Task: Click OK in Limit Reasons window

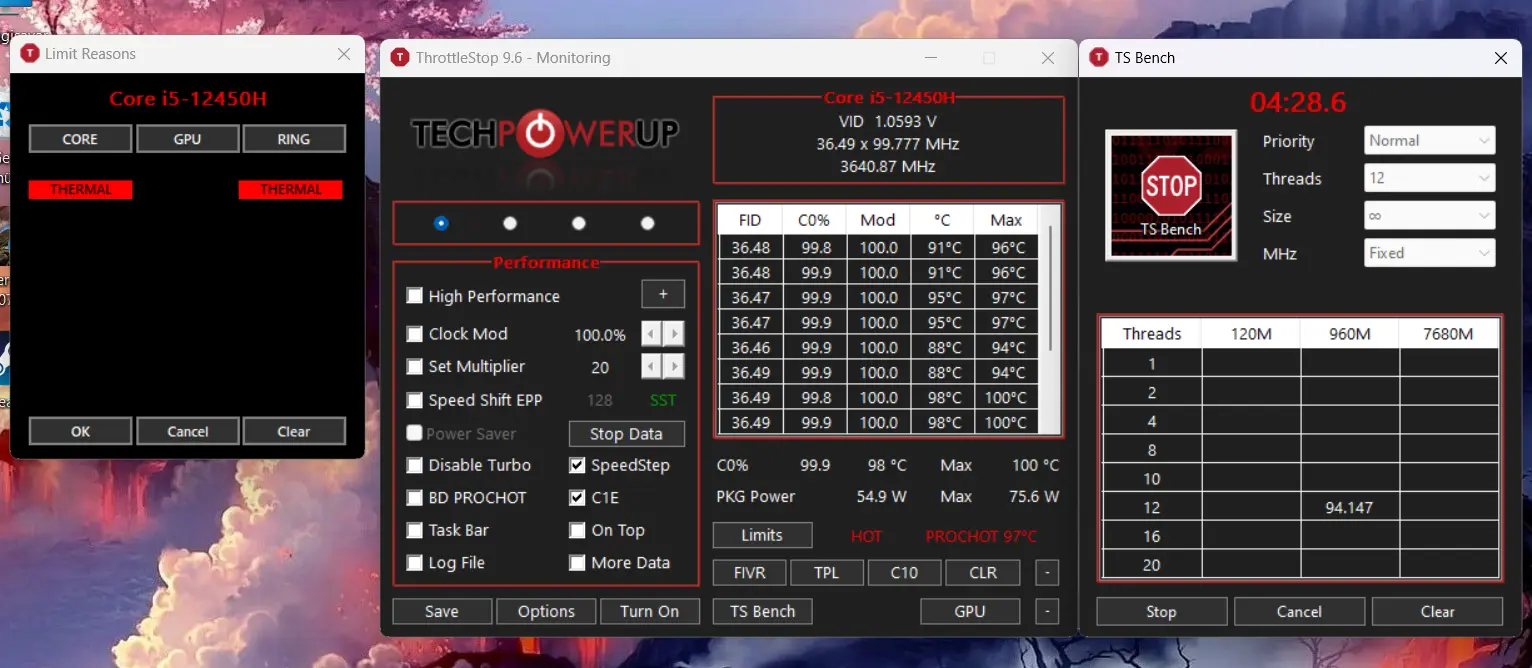Action: pyautogui.click(x=80, y=431)
